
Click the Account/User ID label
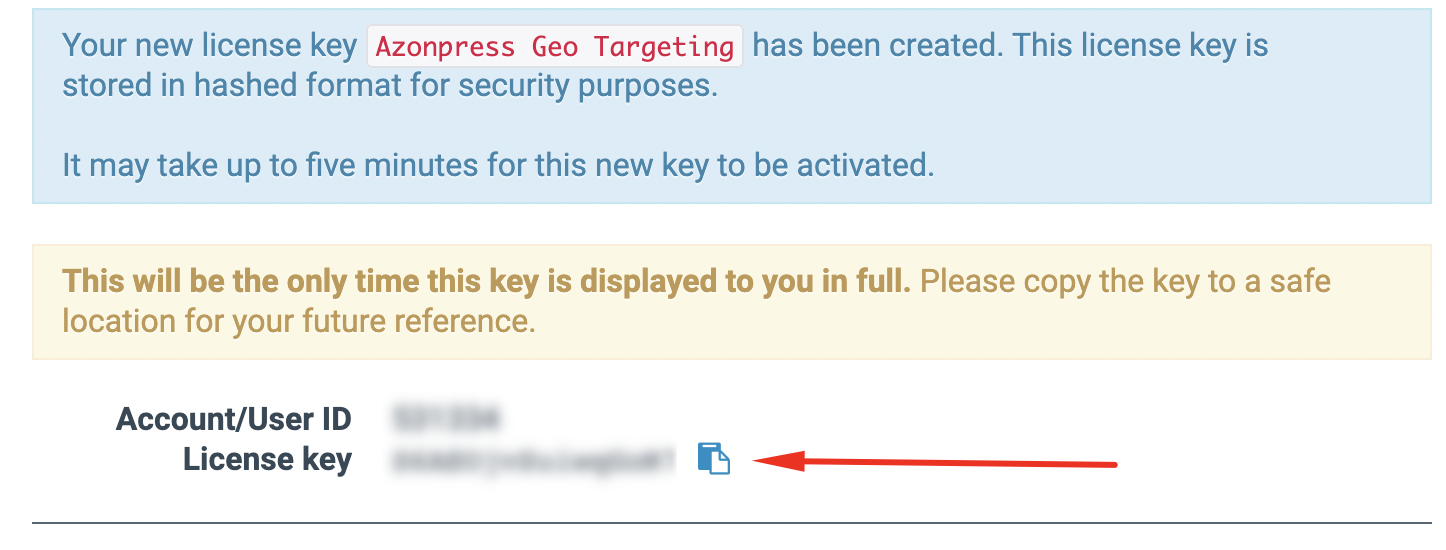234,418
